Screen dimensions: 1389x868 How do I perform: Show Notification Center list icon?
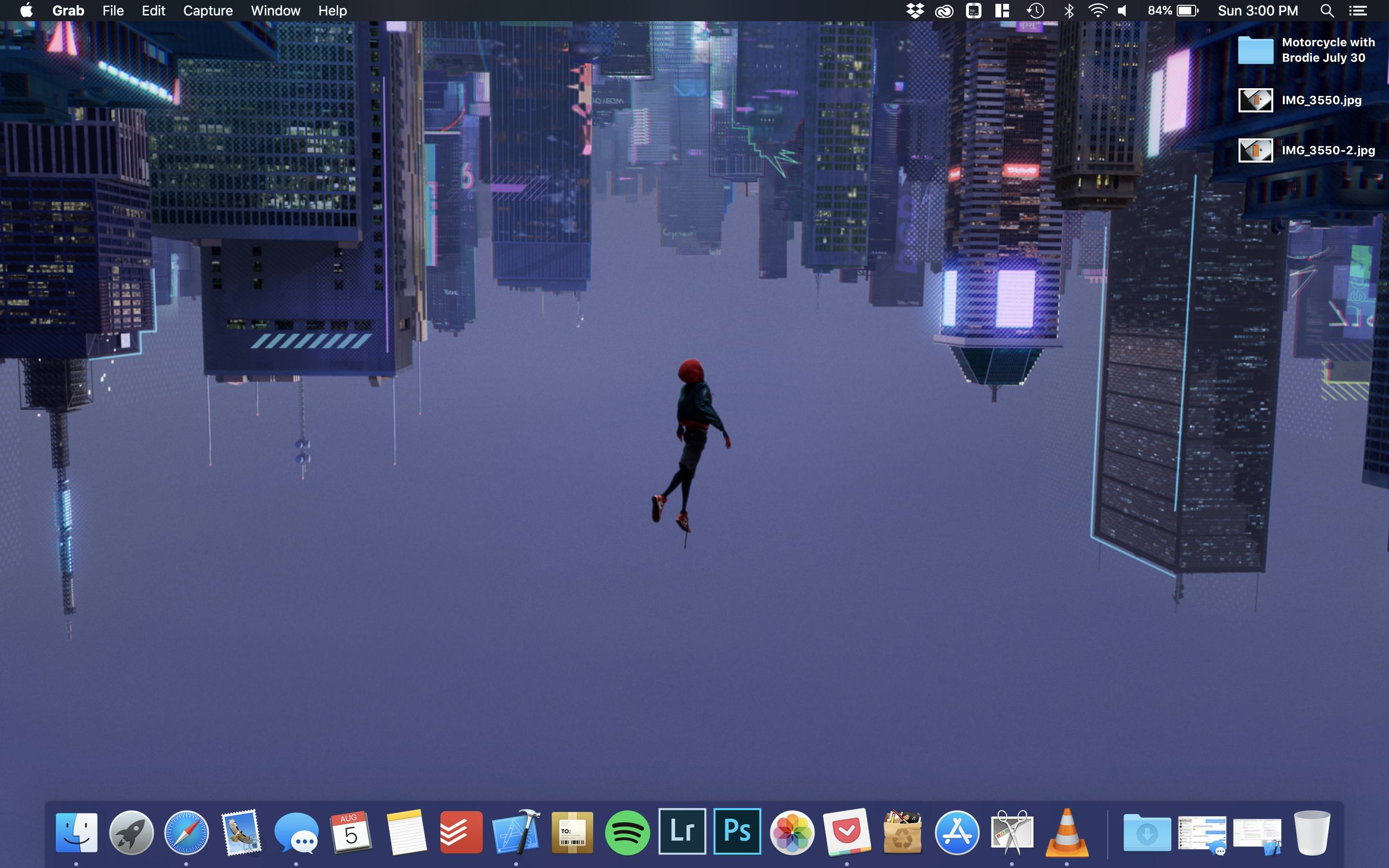point(1358,11)
